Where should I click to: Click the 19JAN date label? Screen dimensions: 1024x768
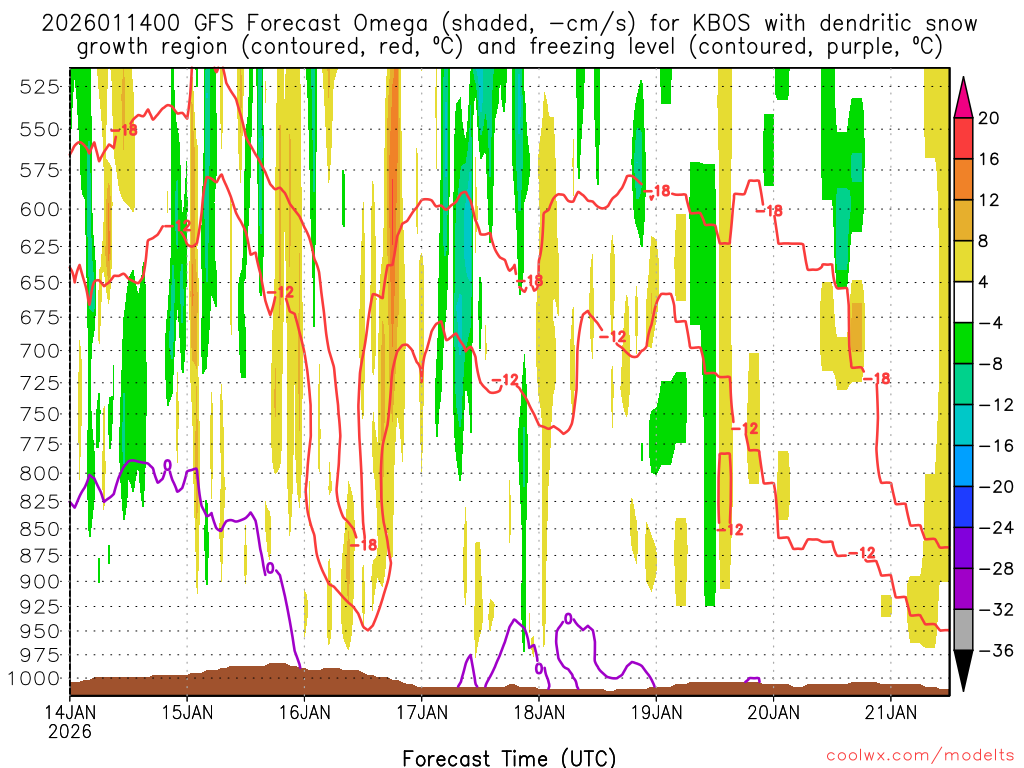(x=656, y=712)
